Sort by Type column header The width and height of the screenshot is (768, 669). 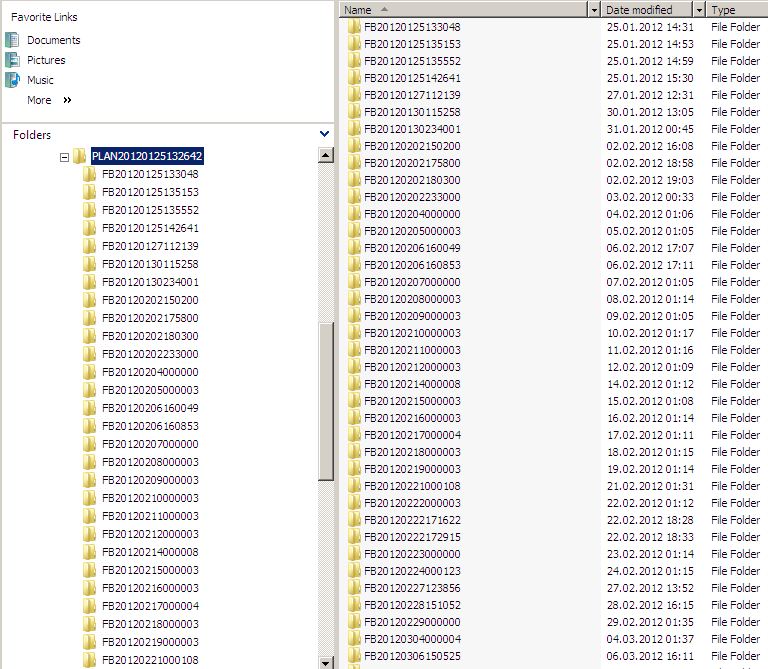tap(737, 10)
